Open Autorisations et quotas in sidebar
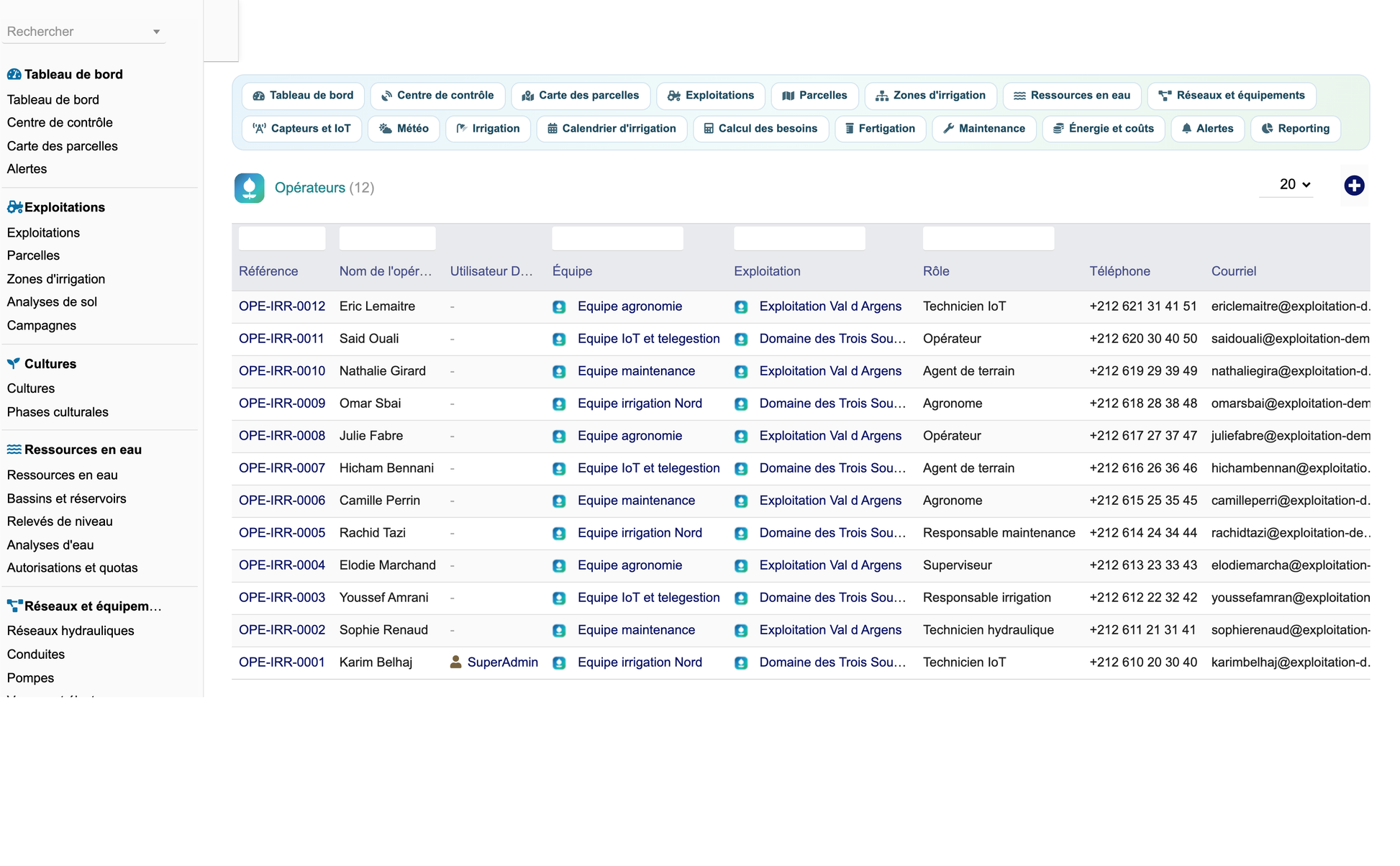 [72, 568]
